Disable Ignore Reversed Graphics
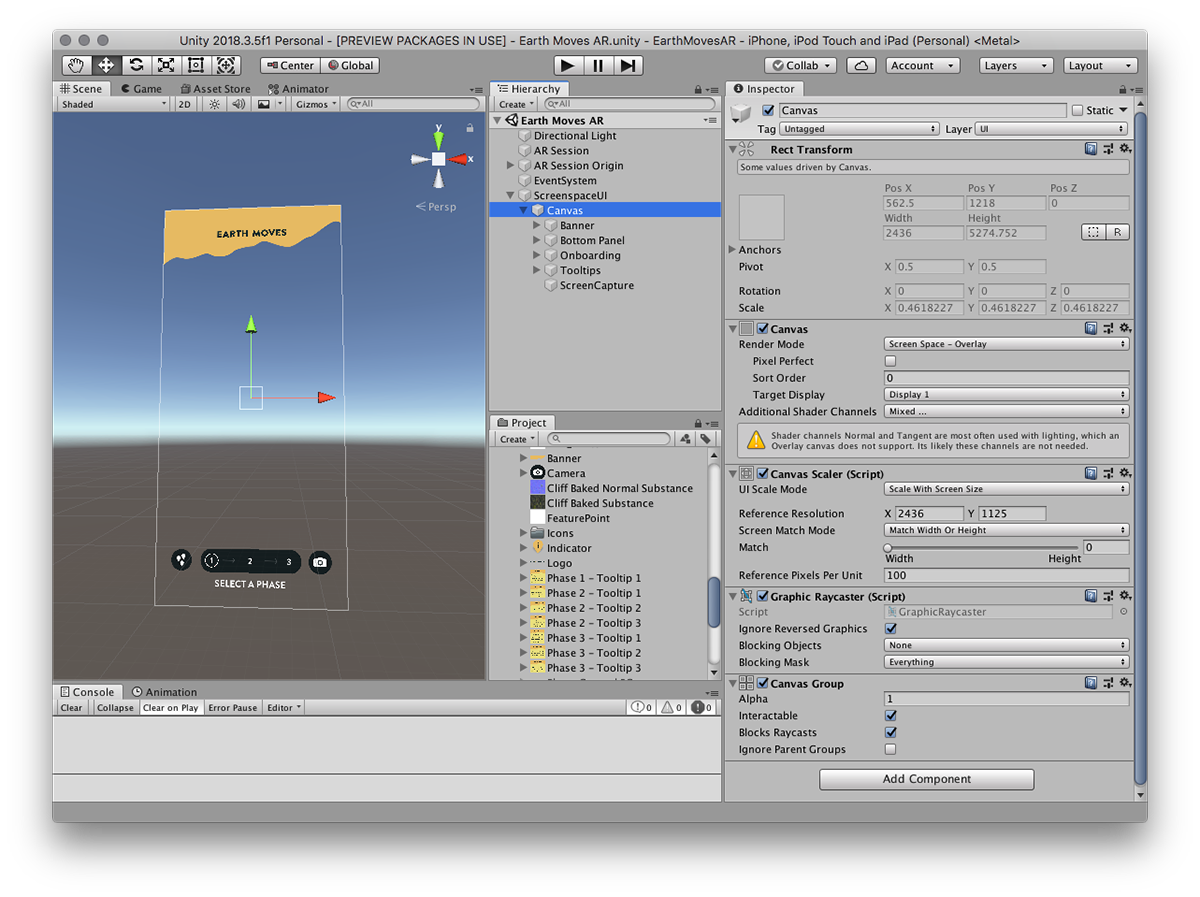This screenshot has width=1200, height=897. (890, 628)
